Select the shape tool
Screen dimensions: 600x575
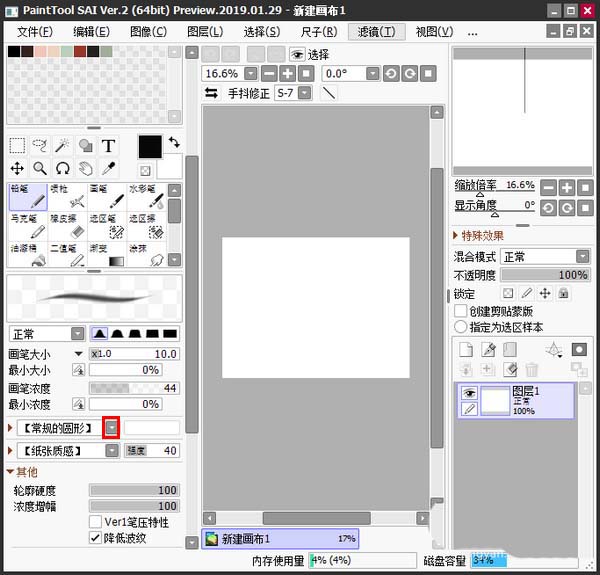point(85,146)
